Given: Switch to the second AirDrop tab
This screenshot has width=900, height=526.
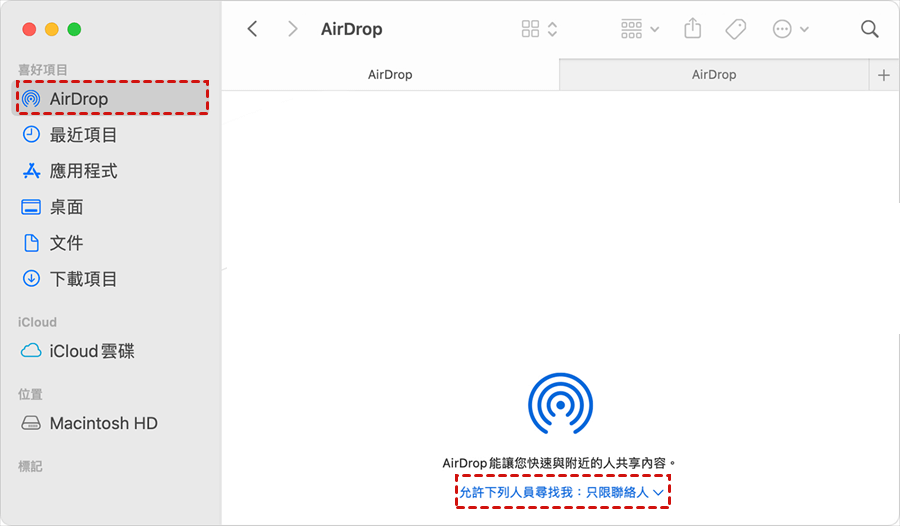Looking at the screenshot, I should tap(714, 75).
